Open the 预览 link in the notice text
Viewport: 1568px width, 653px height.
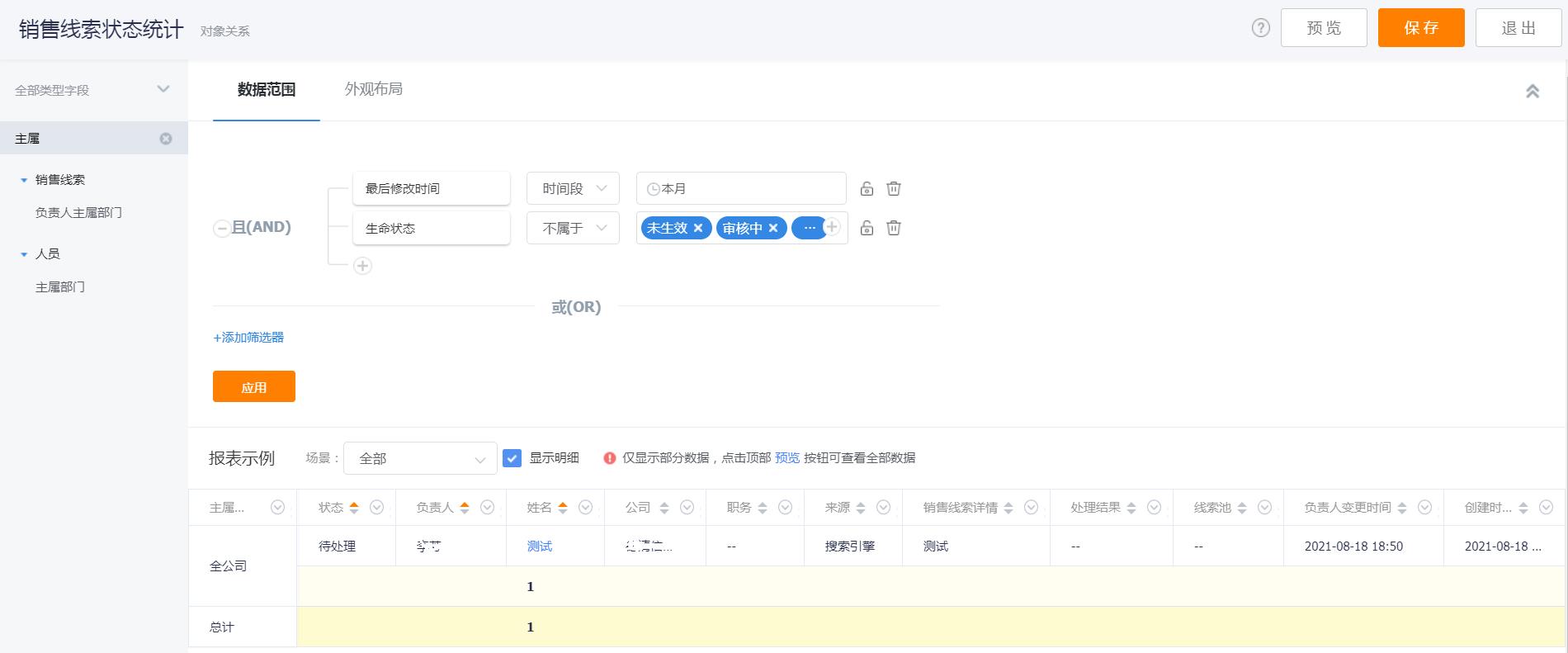787,458
